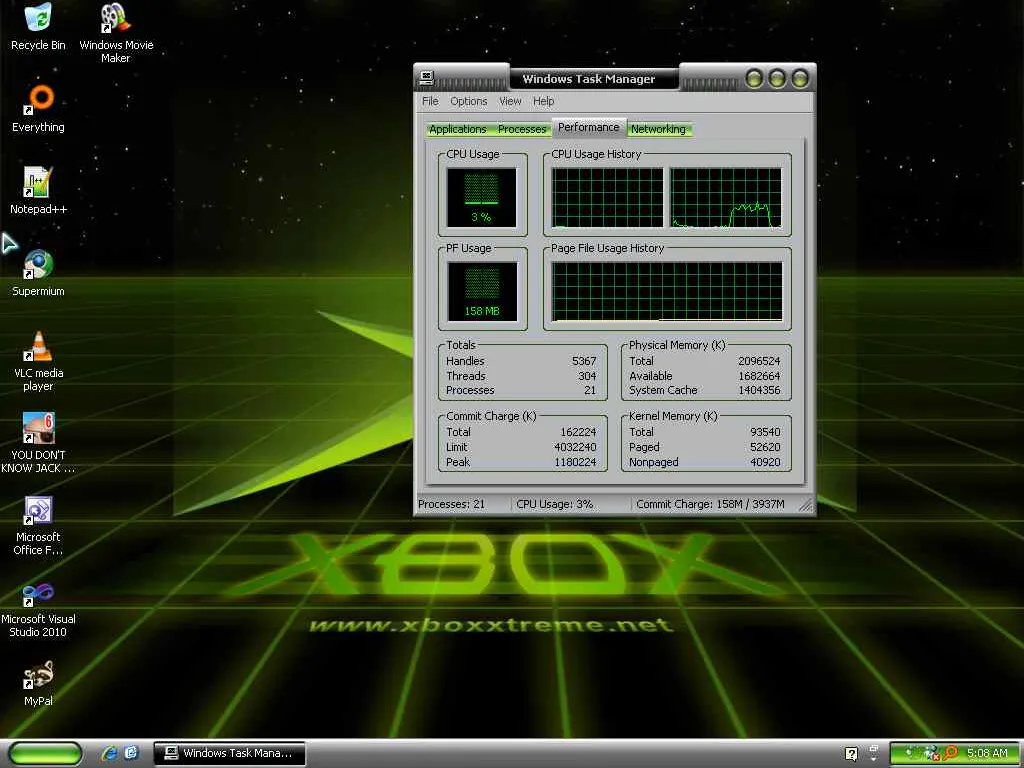Click the Page File Usage History graph
This screenshot has width=1024, height=768.
(667, 291)
